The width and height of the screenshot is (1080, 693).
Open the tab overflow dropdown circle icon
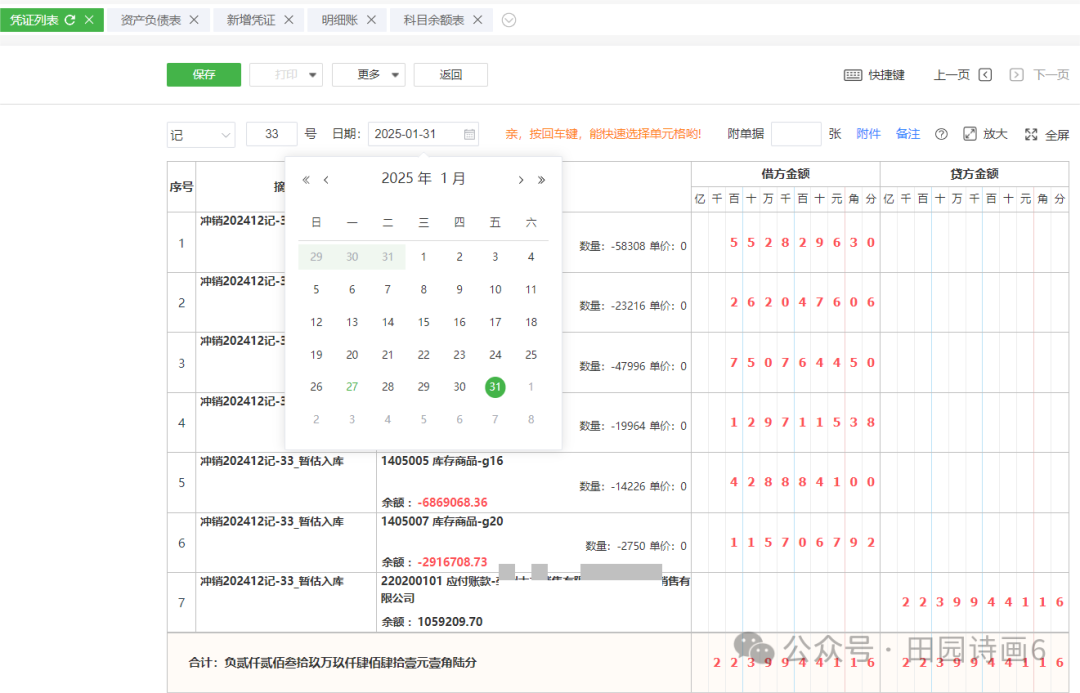509,20
